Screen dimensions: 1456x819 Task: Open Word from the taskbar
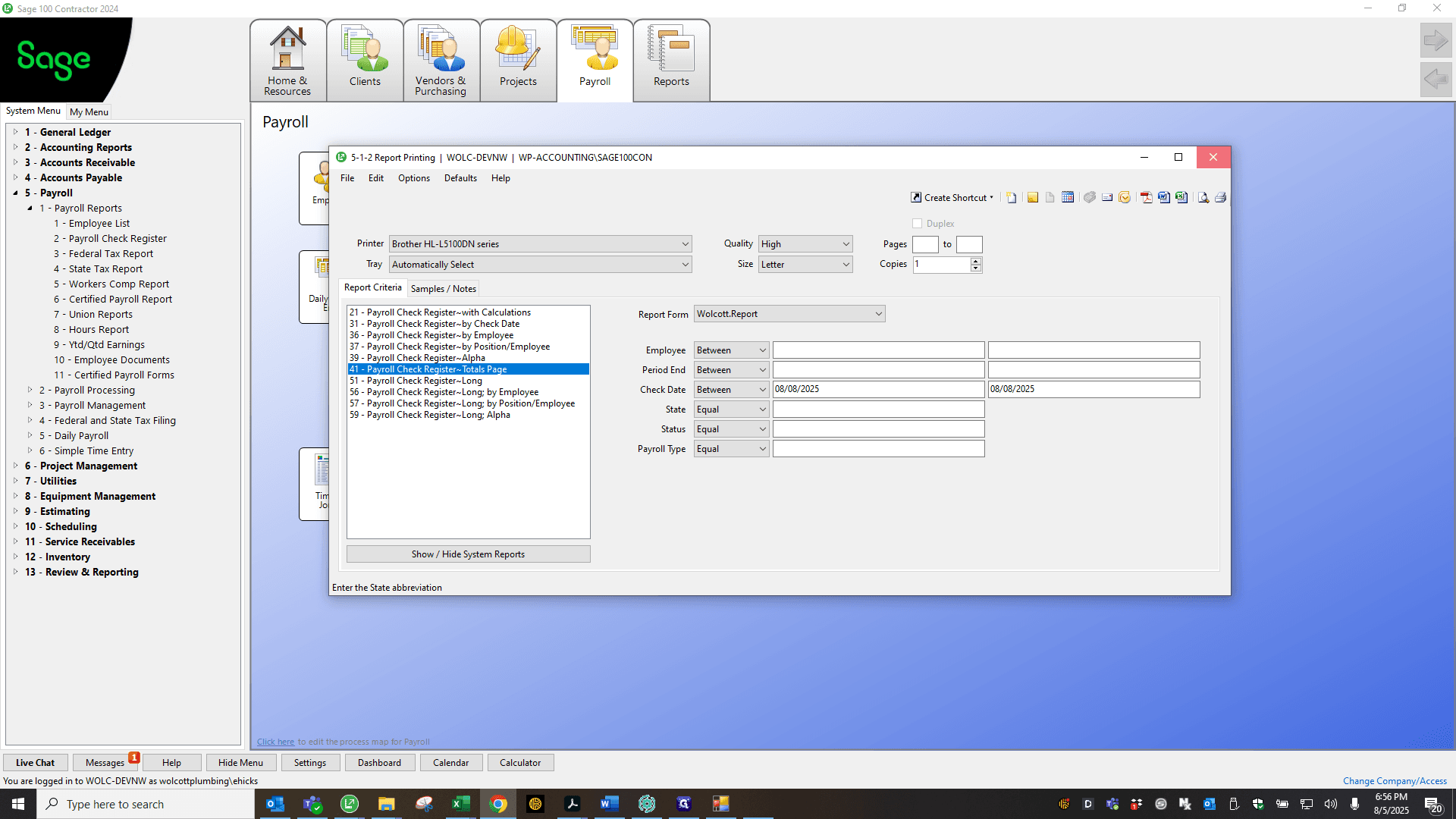click(610, 804)
